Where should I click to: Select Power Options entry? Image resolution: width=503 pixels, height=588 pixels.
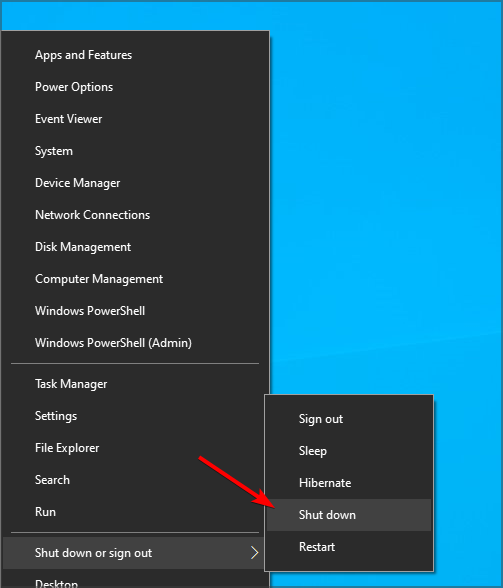pyautogui.click(x=135, y=87)
